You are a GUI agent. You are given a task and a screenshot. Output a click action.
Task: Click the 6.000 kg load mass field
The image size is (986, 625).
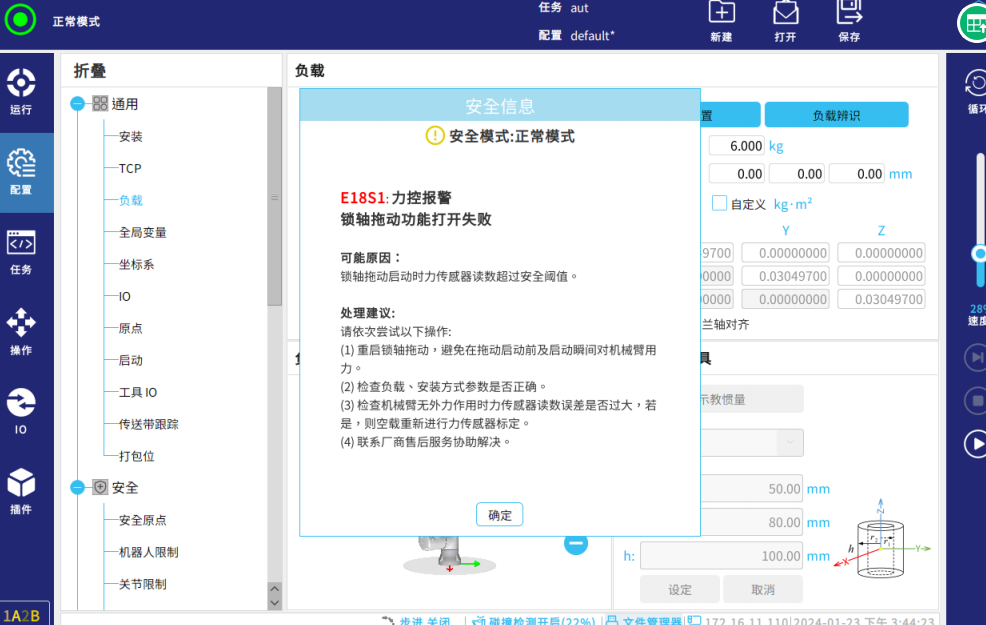tap(737, 146)
